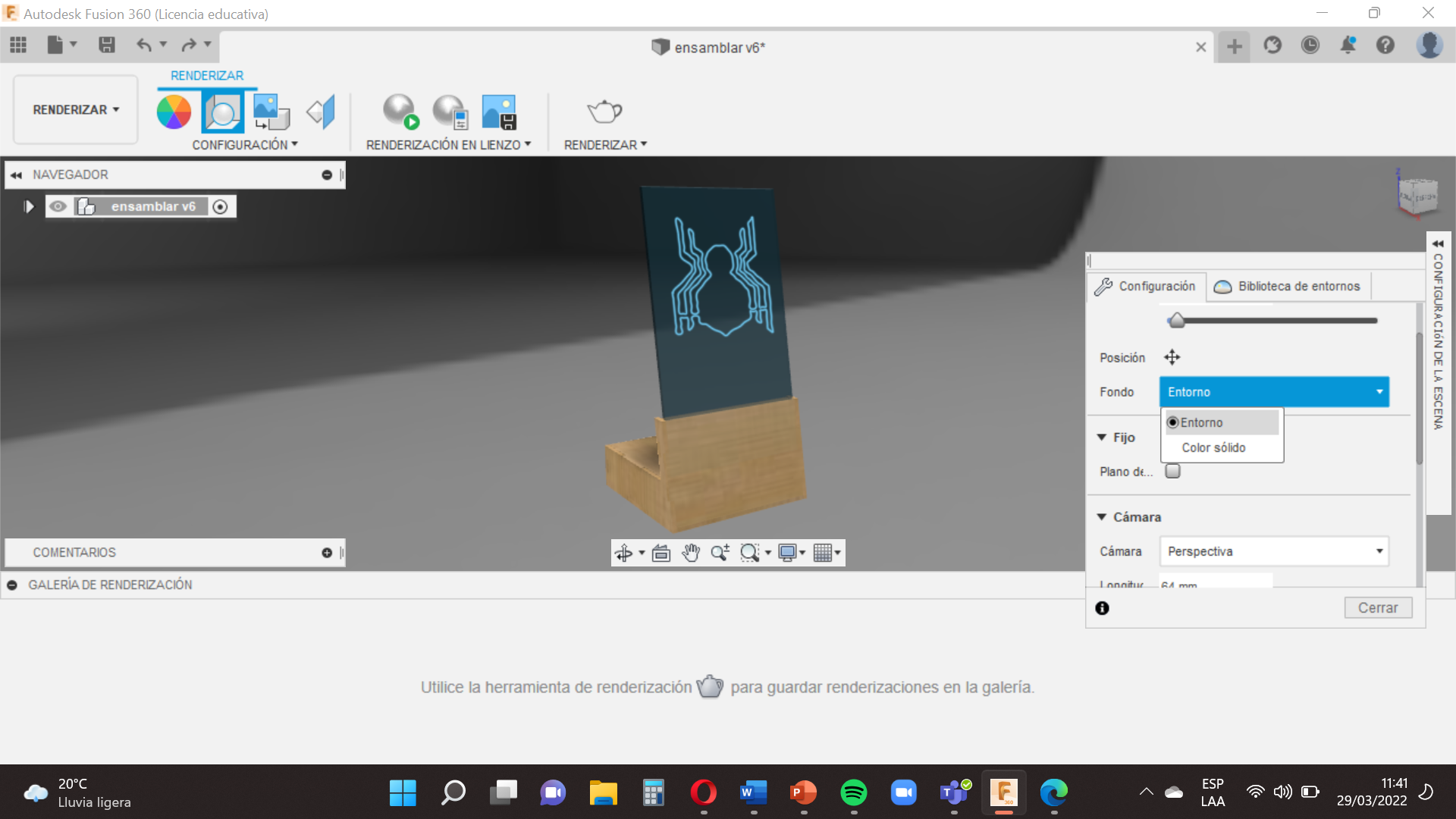The width and height of the screenshot is (1456, 819).
Task: Start in-canvas rendering
Action: (400, 111)
